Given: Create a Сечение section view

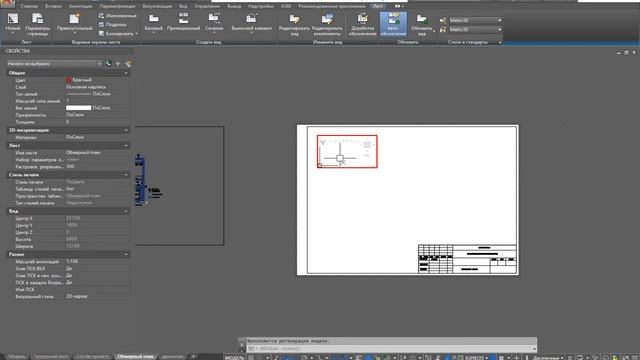Looking at the screenshot, I should click(214, 23).
